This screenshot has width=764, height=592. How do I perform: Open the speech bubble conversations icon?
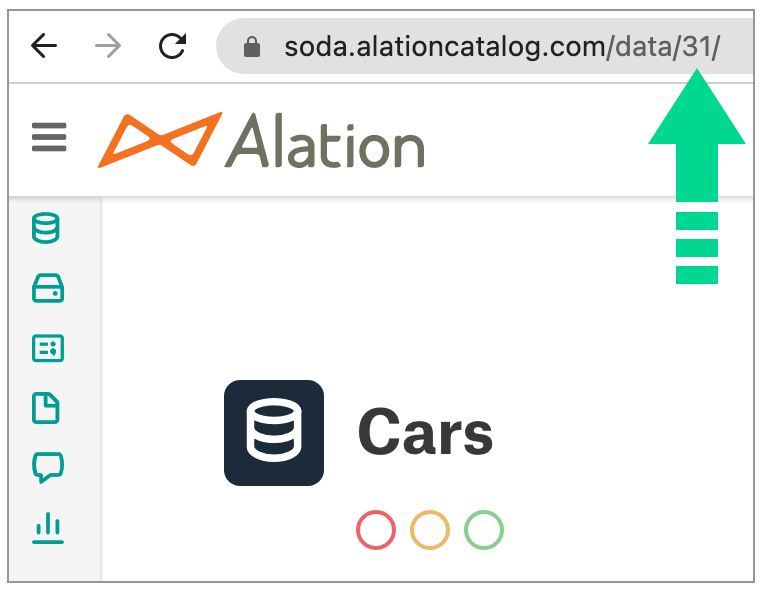[48, 467]
